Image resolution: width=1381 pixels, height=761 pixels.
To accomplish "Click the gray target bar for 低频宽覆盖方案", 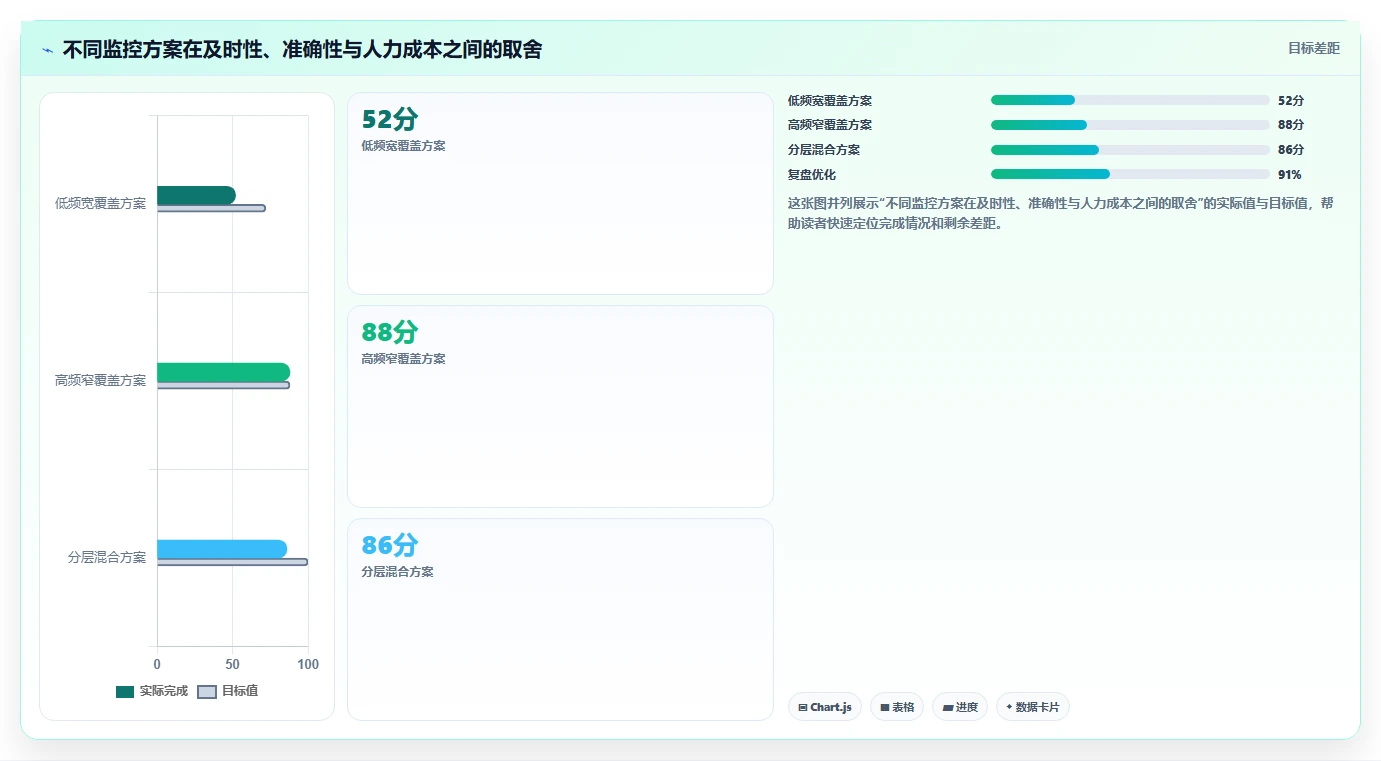I will [x=211, y=208].
